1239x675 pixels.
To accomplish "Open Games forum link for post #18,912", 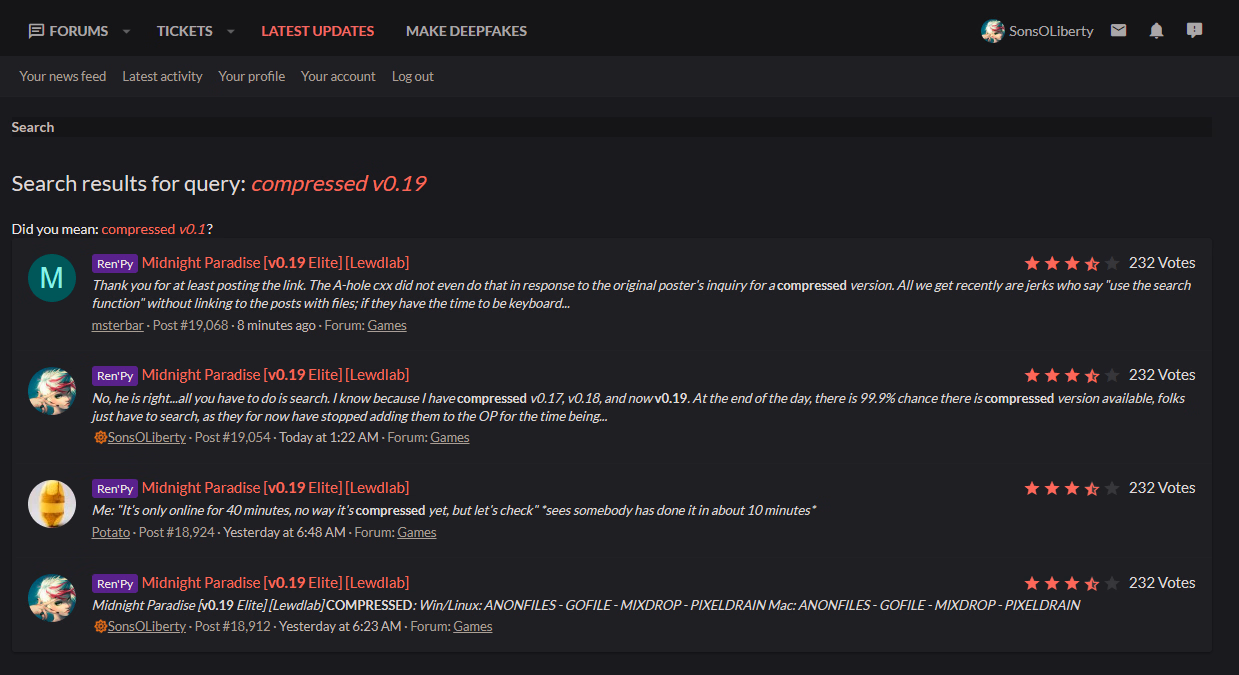I will (x=473, y=626).
